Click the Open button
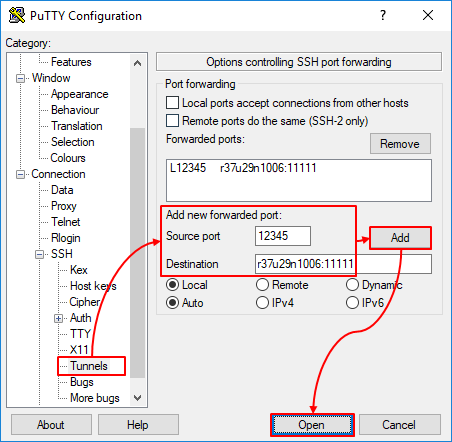 pos(312,425)
